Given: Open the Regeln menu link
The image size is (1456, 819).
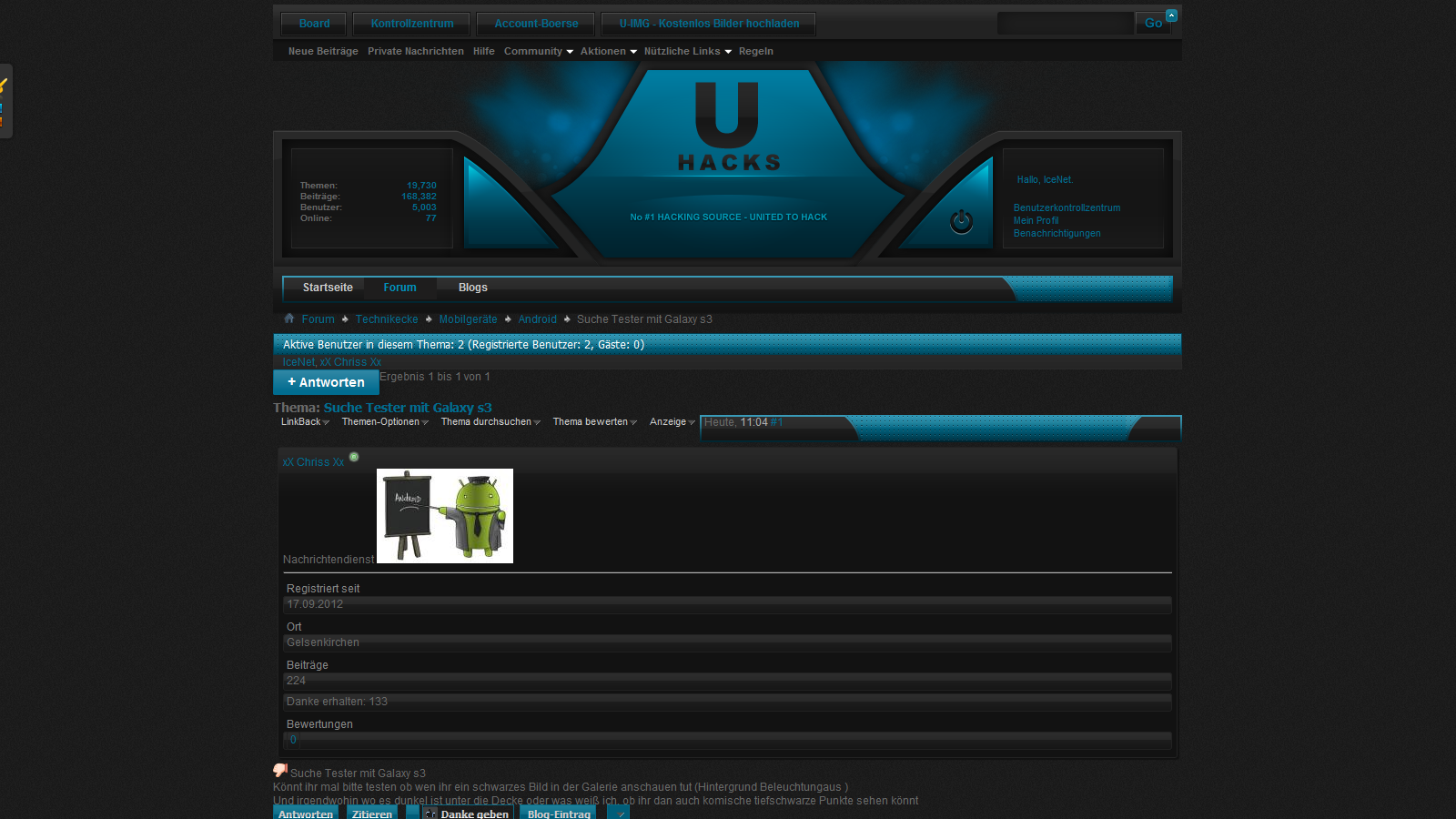Looking at the screenshot, I should pos(756,52).
